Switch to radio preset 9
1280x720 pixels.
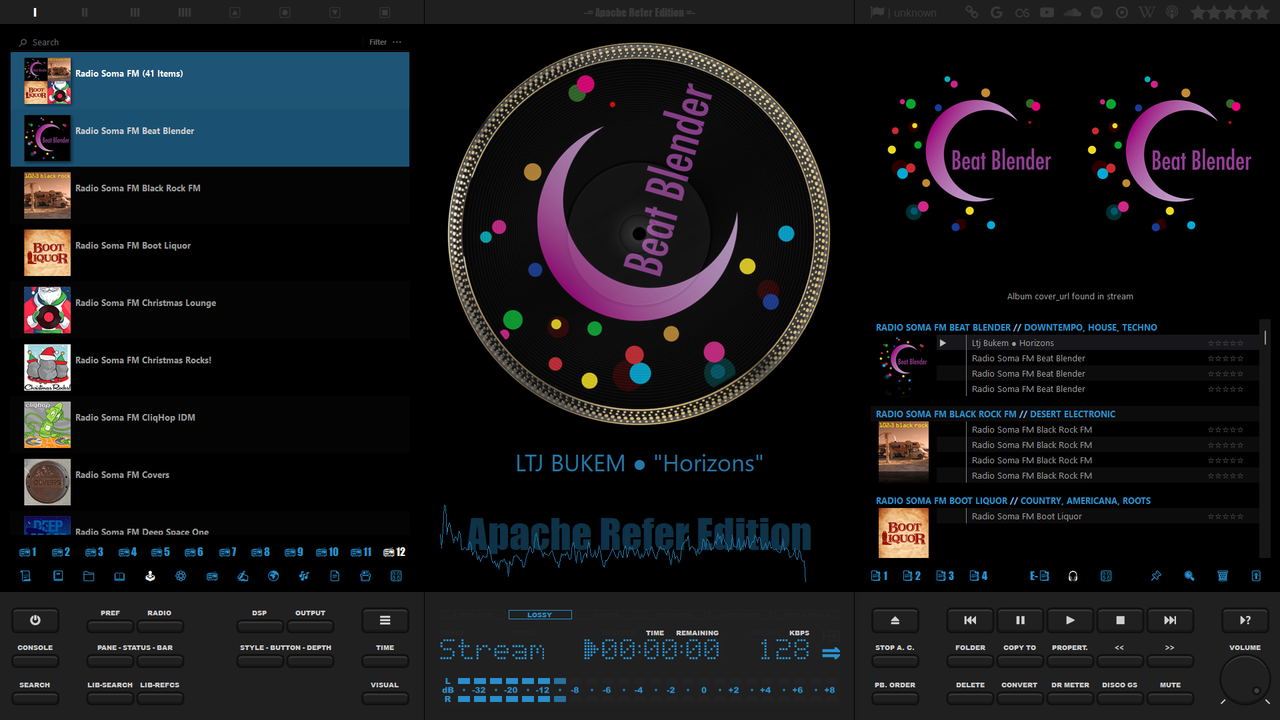[x=294, y=552]
